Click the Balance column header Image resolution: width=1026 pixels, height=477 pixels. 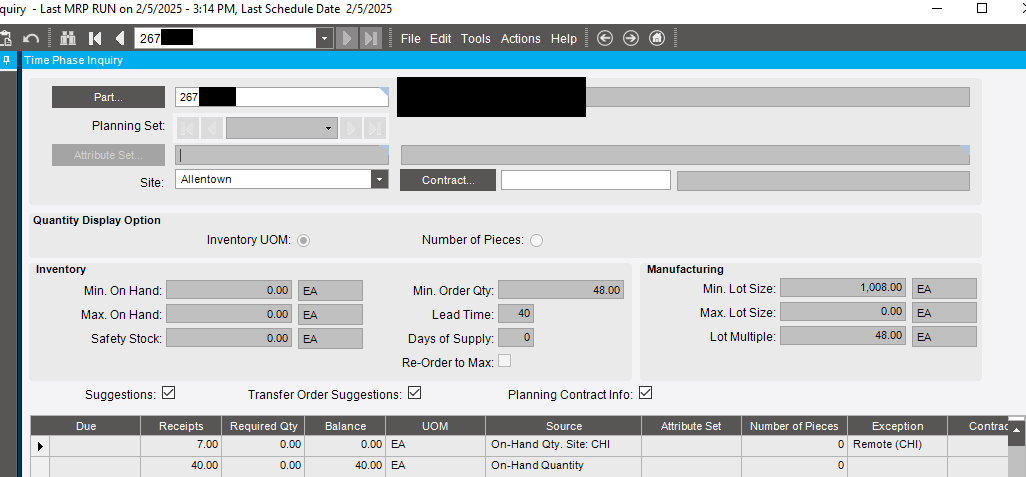point(345,426)
